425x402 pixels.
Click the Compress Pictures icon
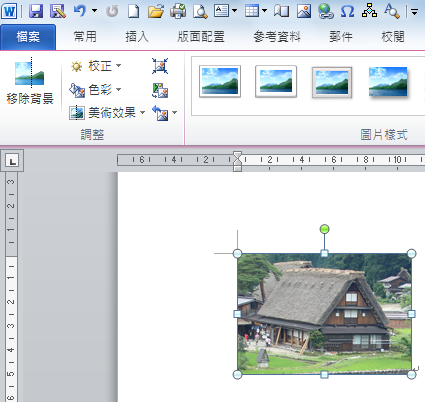tap(160, 66)
